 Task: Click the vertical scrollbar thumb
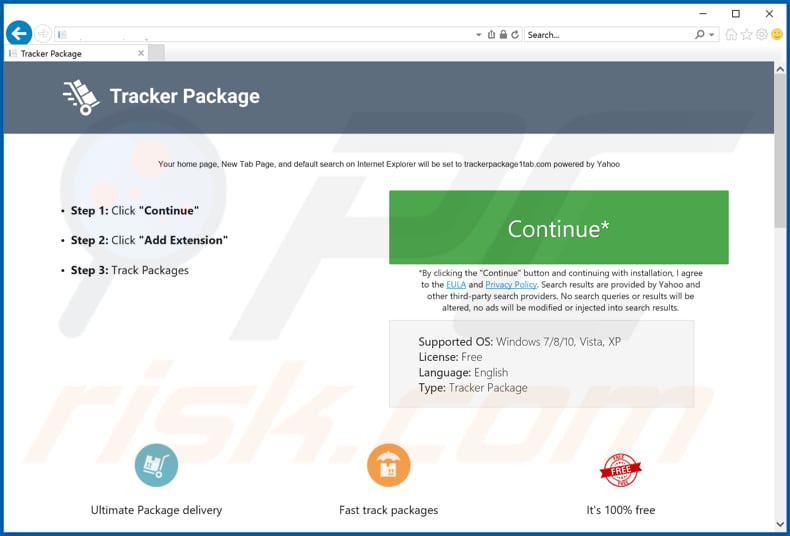(x=780, y=150)
